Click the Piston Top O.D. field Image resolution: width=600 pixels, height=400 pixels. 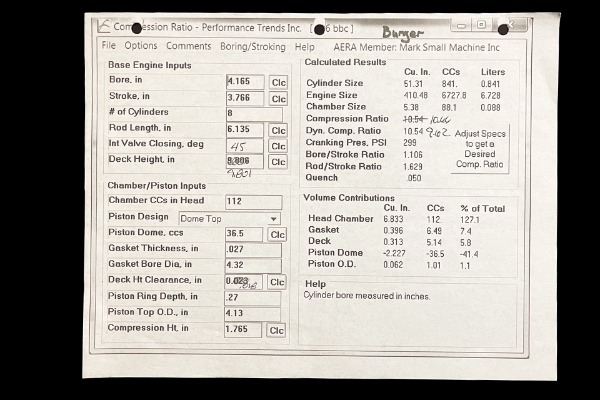(x=253, y=314)
